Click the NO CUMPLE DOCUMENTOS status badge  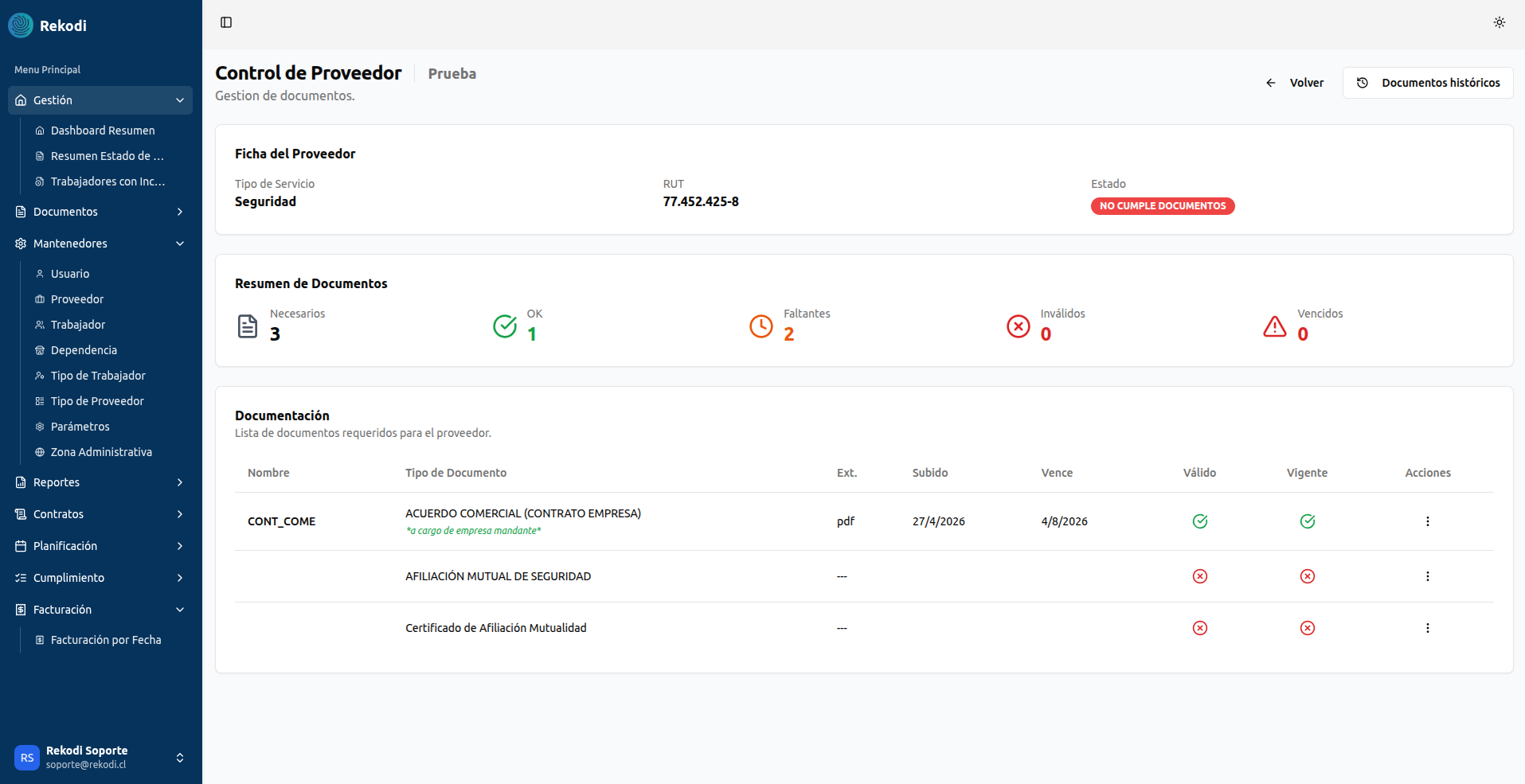(1163, 206)
